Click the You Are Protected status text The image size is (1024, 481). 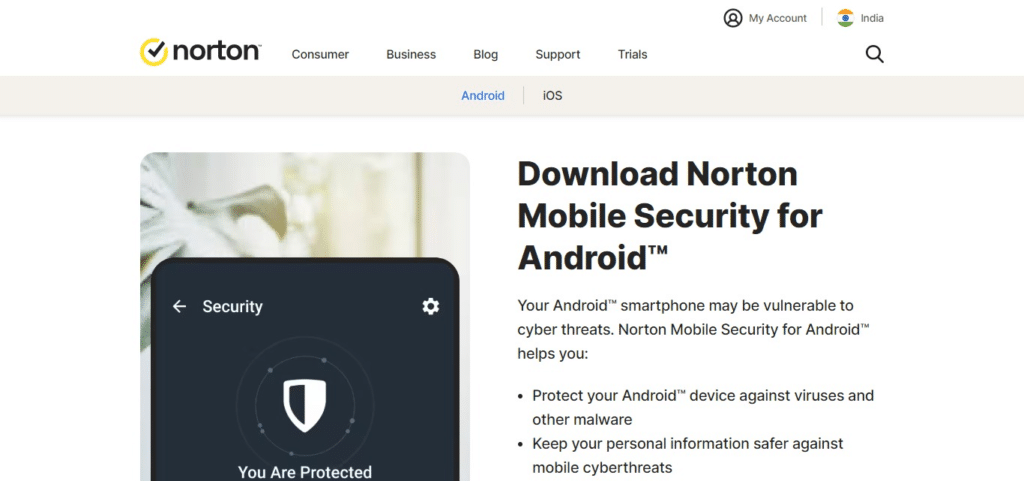point(304,471)
